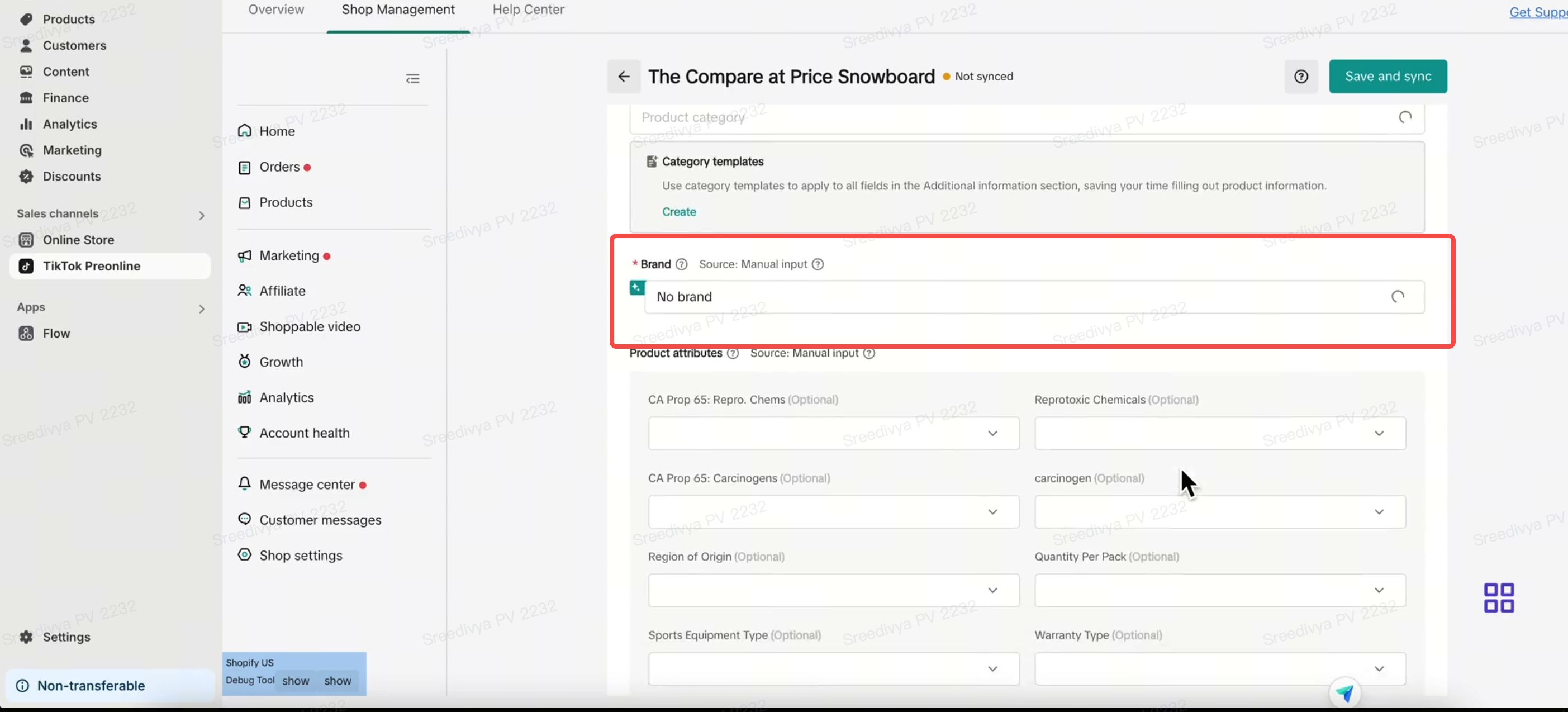The height and width of the screenshot is (712, 1568).
Task: Open TikTok Preonline sales channel
Action: [91, 266]
